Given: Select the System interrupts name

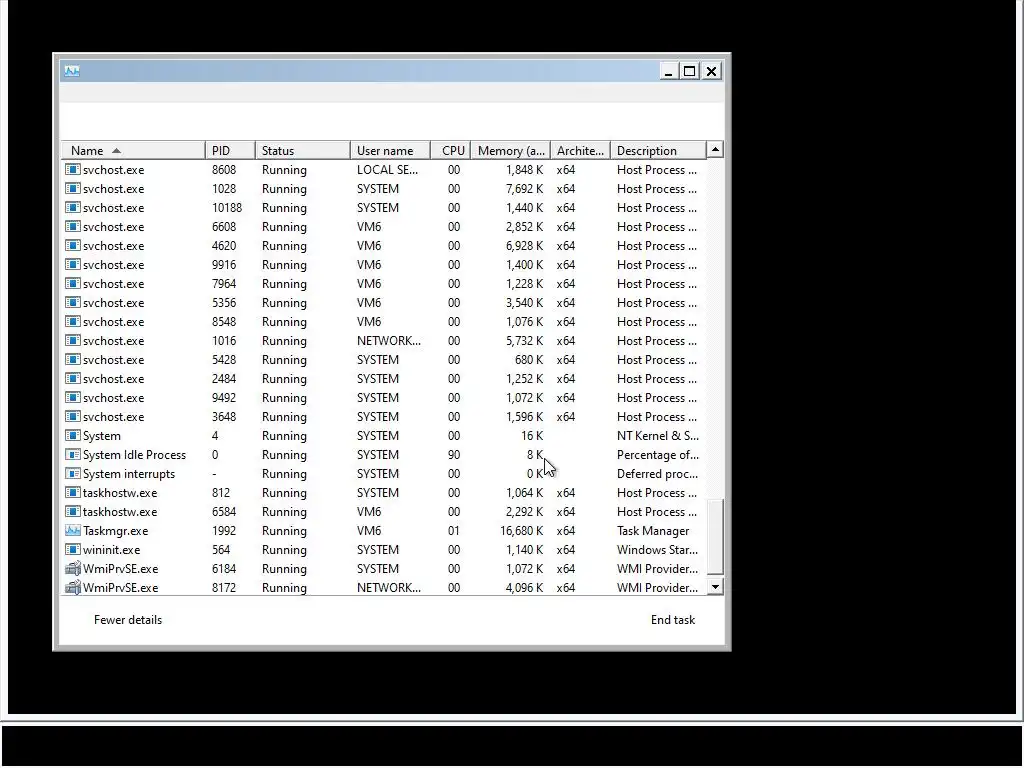Looking at the screenshot, I should tap(129, 473).
